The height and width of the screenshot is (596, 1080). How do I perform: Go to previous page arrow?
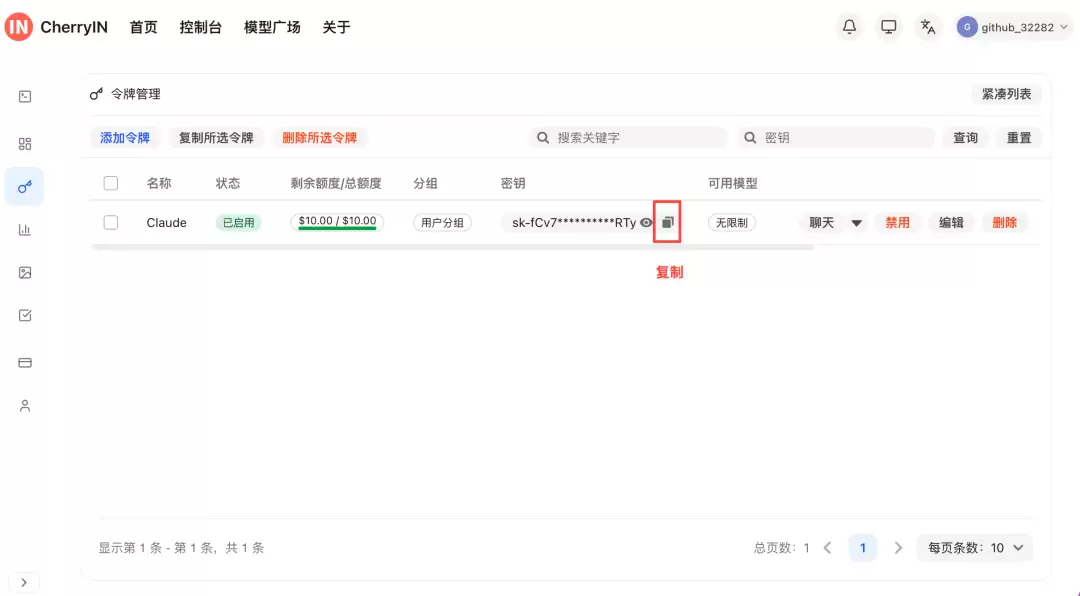pos(828,548)
